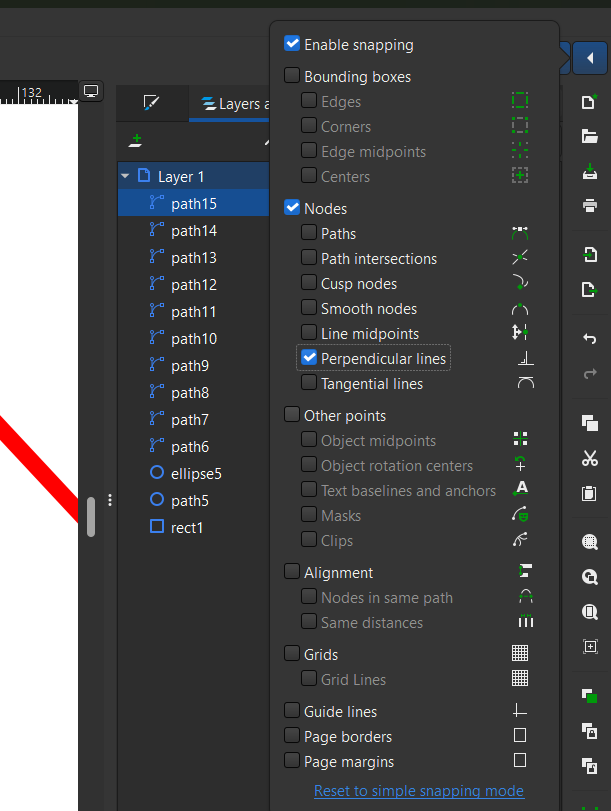Enable Path intersections snapping
Screen dimensions: 611x811
(x=309, y=257)
